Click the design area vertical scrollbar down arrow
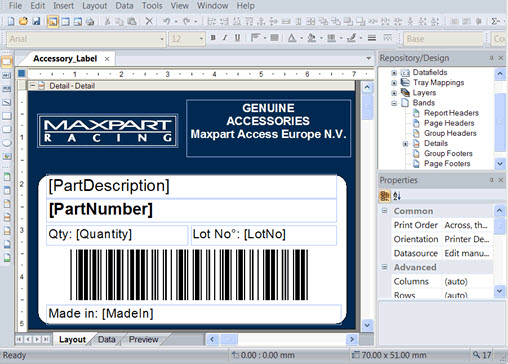This screenshot has width=508, height=364. click(367, 325)
